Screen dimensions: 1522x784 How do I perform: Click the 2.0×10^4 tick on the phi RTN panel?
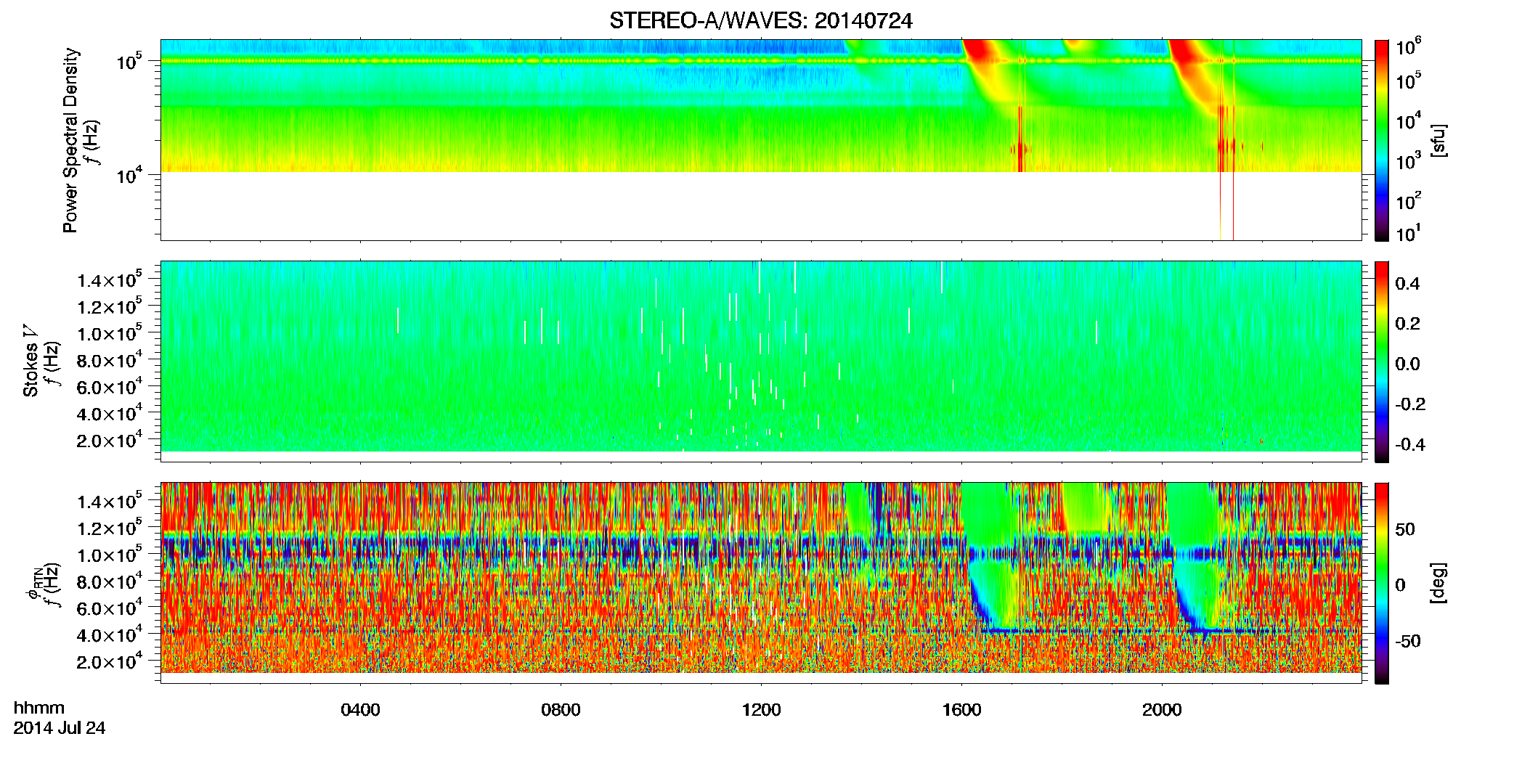tap(109, 661)
